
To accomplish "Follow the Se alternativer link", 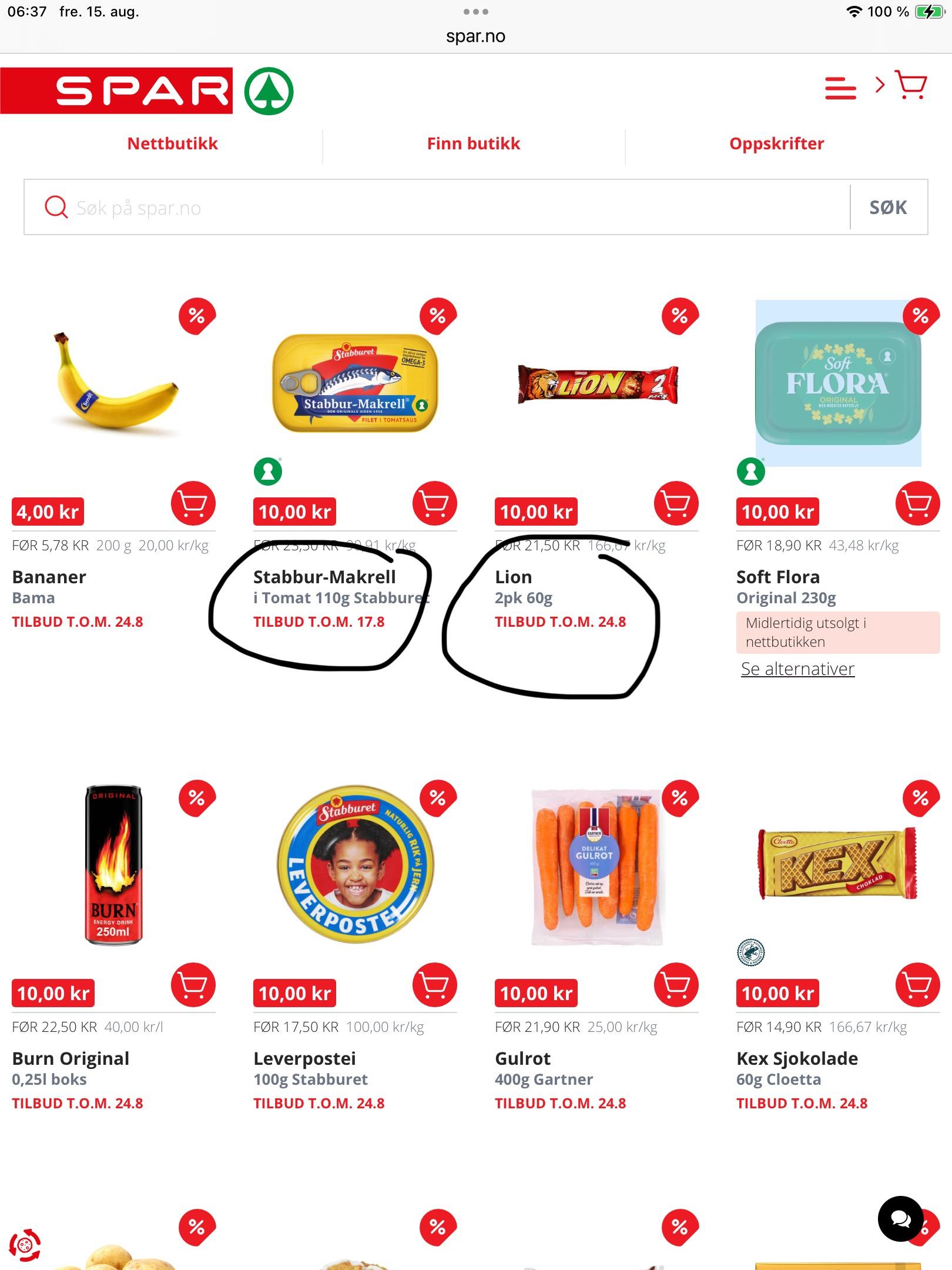I will [x=797, y=669].
